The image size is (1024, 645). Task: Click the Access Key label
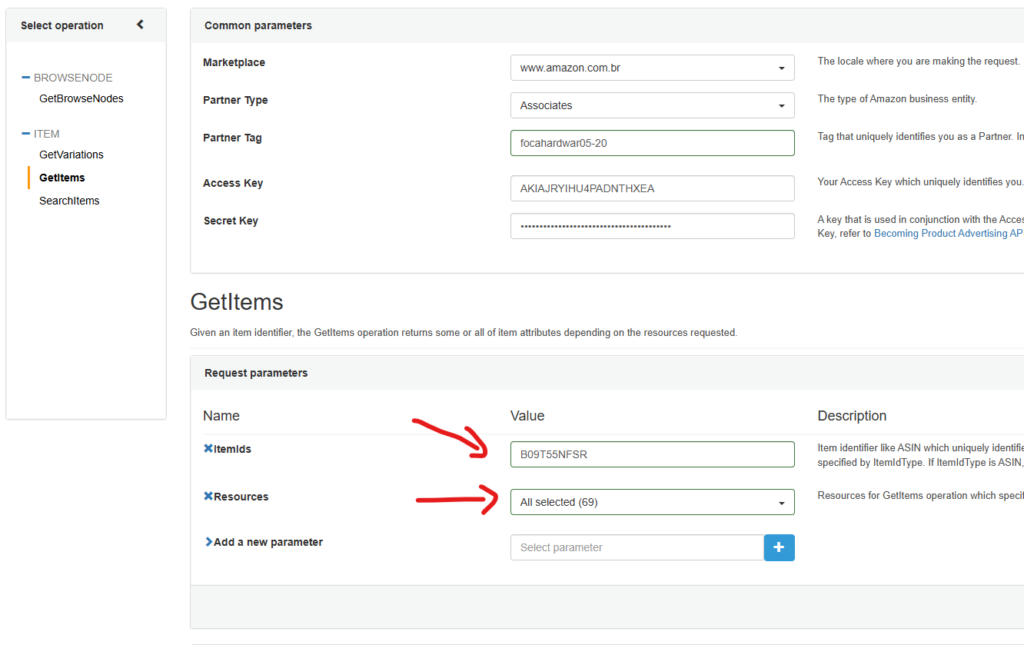[232, 183]
